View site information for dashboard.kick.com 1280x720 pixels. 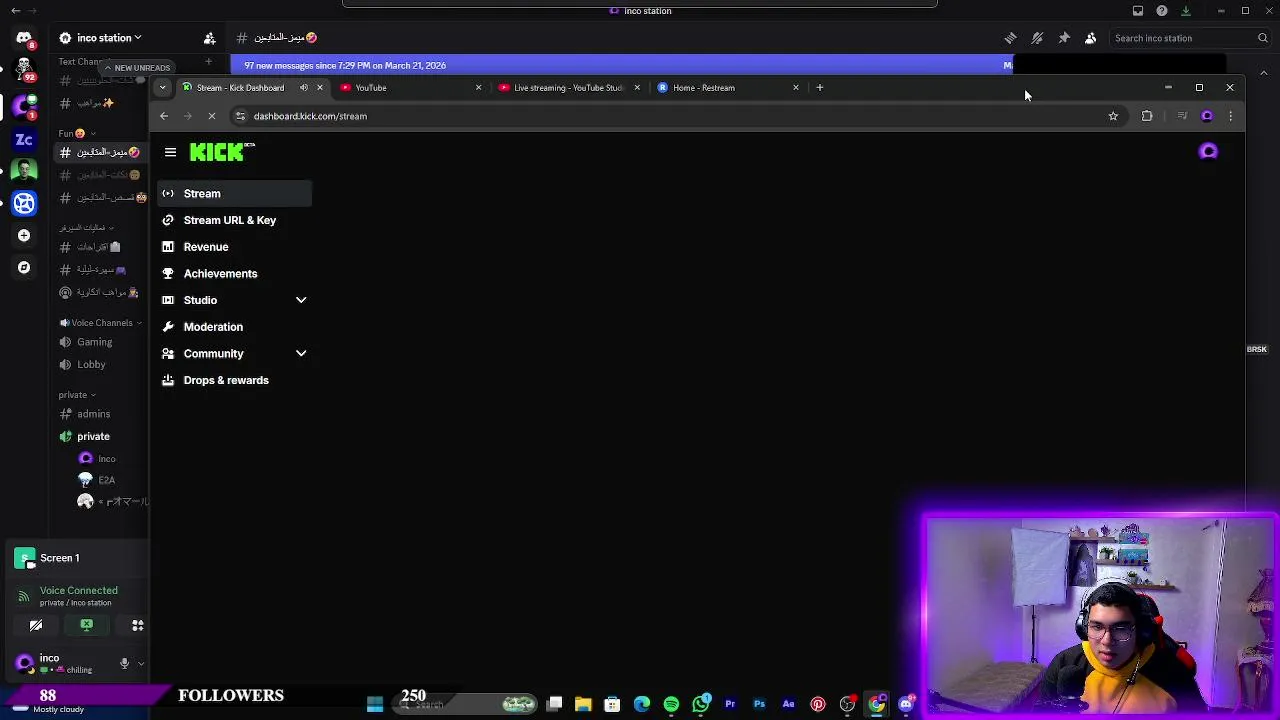(240, 116)
